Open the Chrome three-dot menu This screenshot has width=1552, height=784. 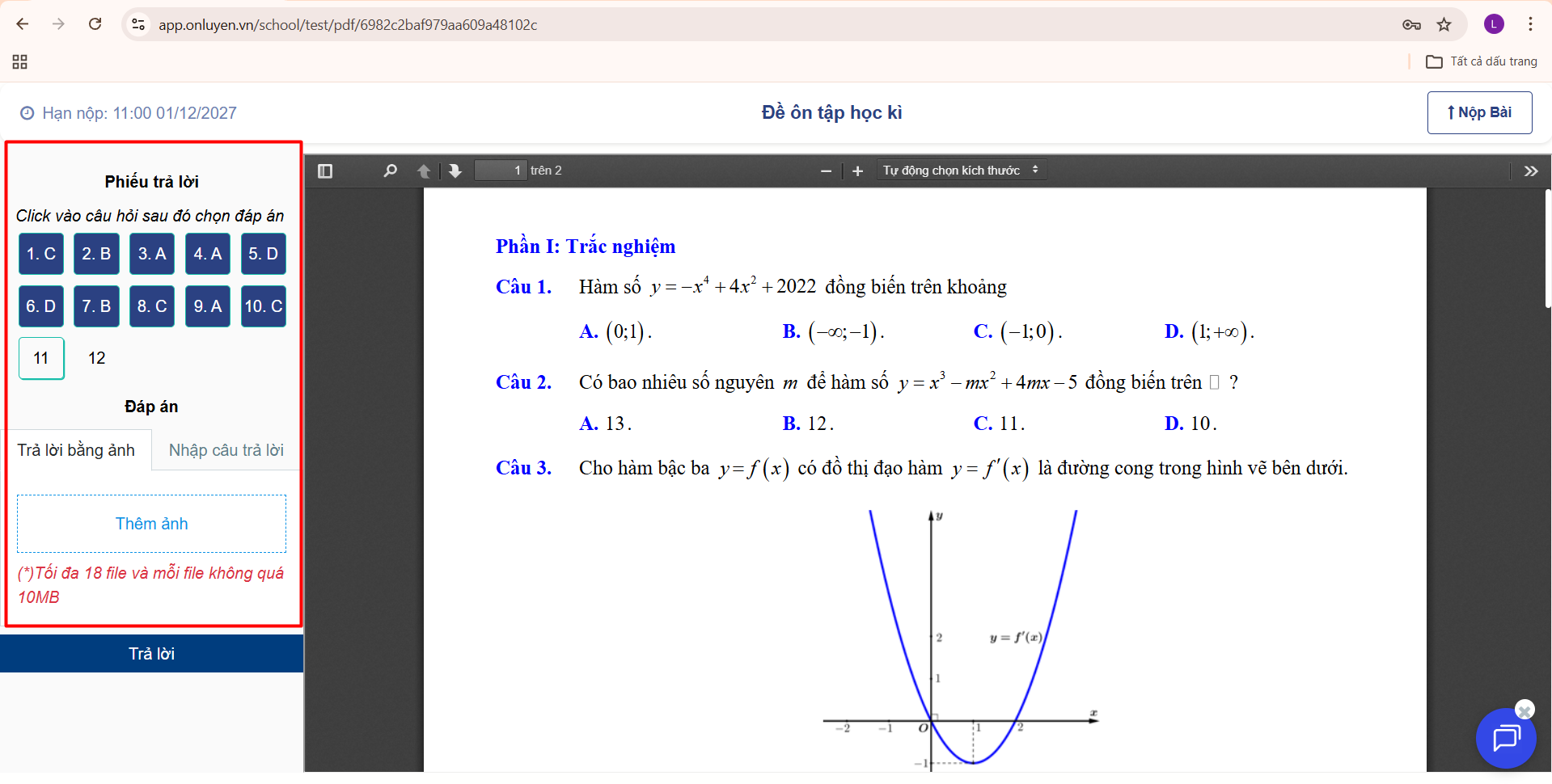point(1530,24)
